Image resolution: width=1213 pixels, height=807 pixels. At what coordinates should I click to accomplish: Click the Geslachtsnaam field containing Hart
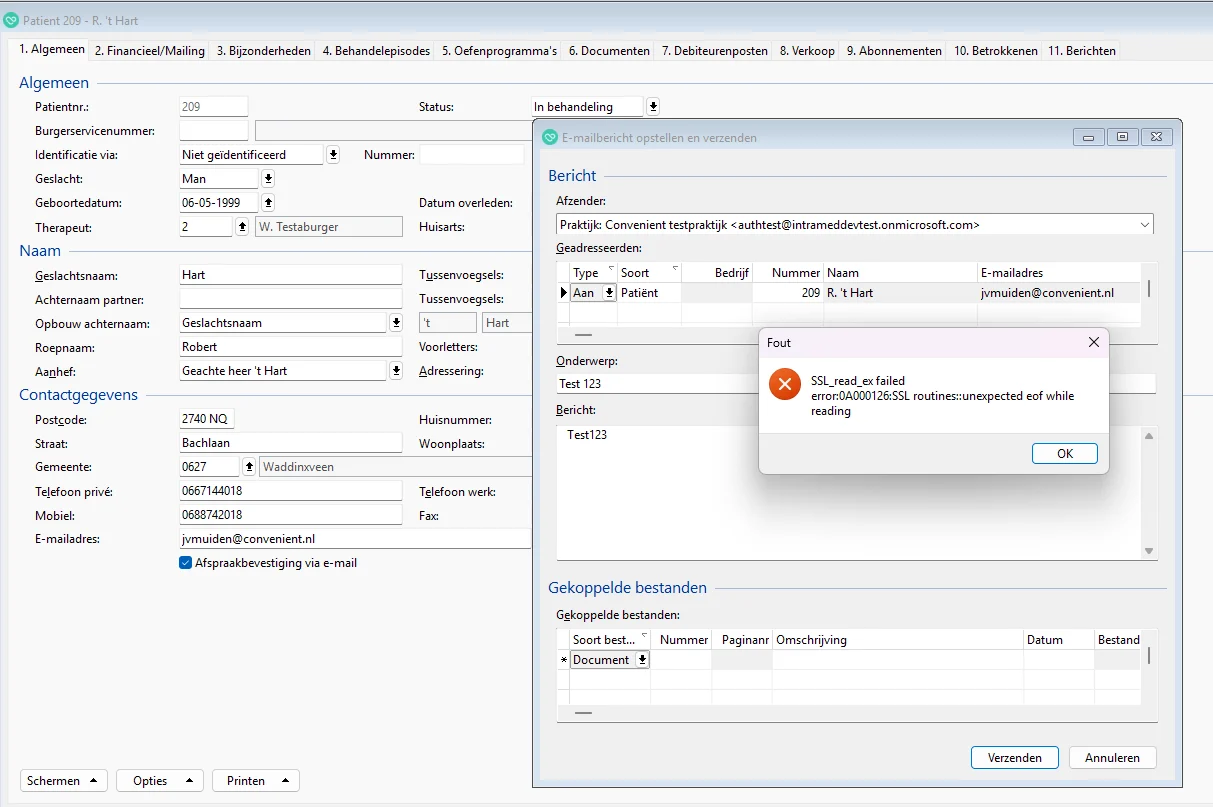pos(291,275)
